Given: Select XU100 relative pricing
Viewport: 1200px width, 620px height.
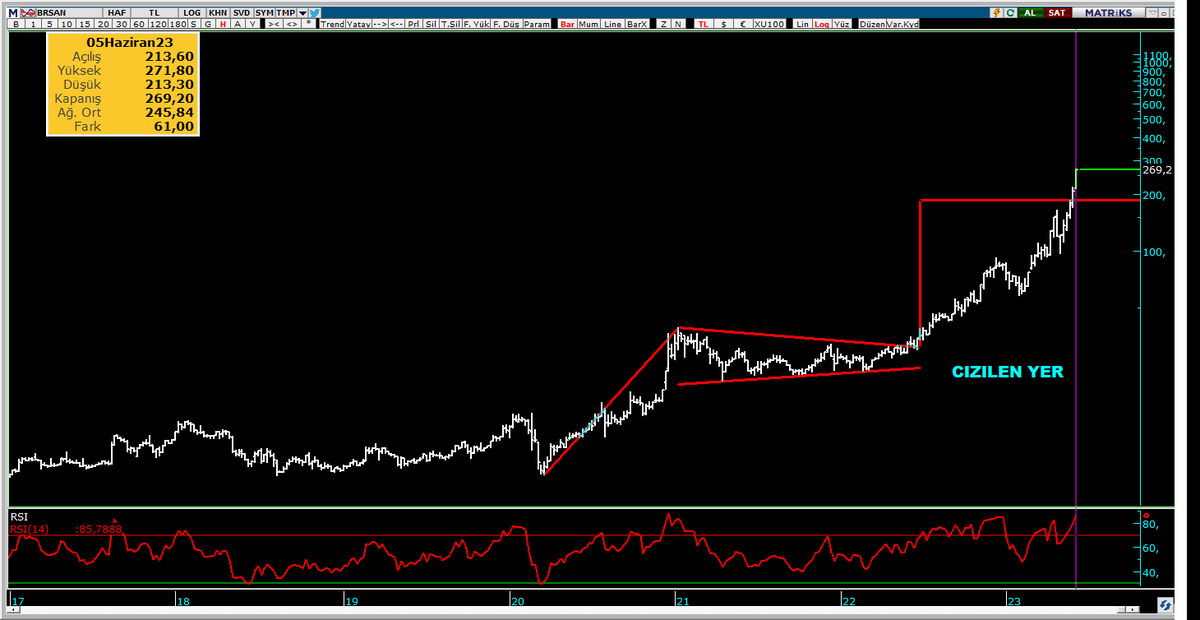Looking at the screenshot, I should (769, 24).
